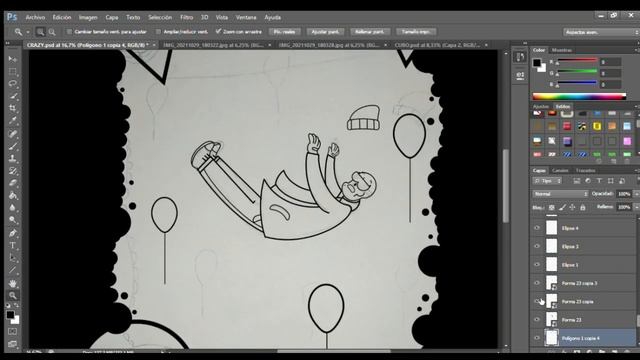The width and height of the screenshot is (640, 360).
Task: Select the Paint Bucket tool
Action: click(x=13, y=196)
